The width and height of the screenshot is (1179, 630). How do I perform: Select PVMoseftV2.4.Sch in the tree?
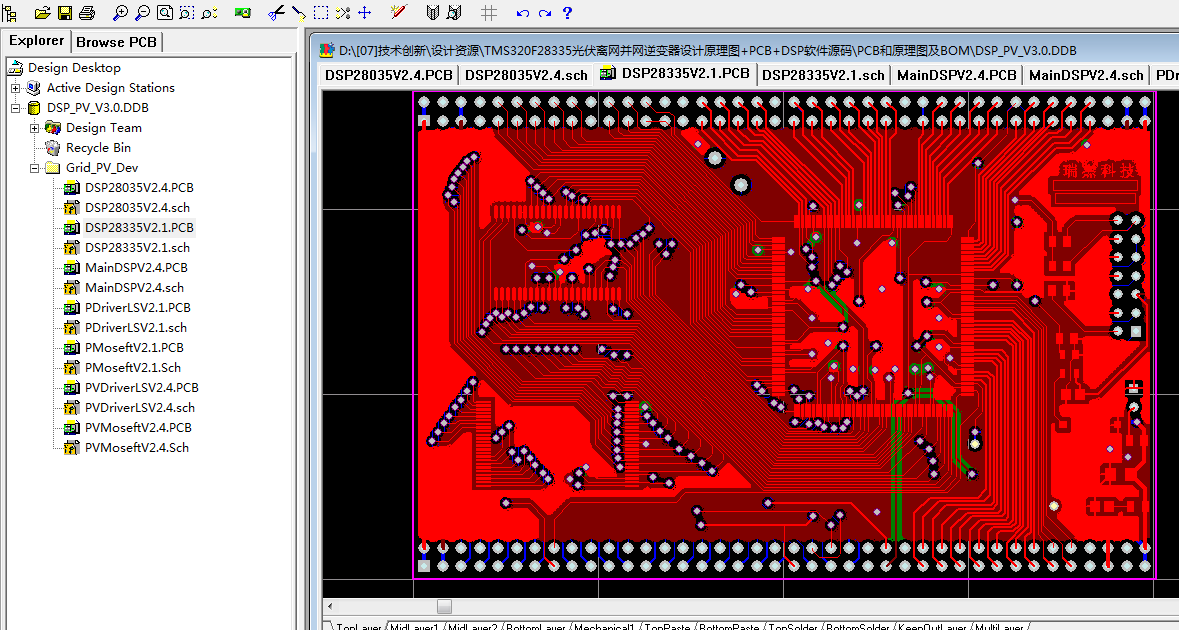(x=136, y=449)
